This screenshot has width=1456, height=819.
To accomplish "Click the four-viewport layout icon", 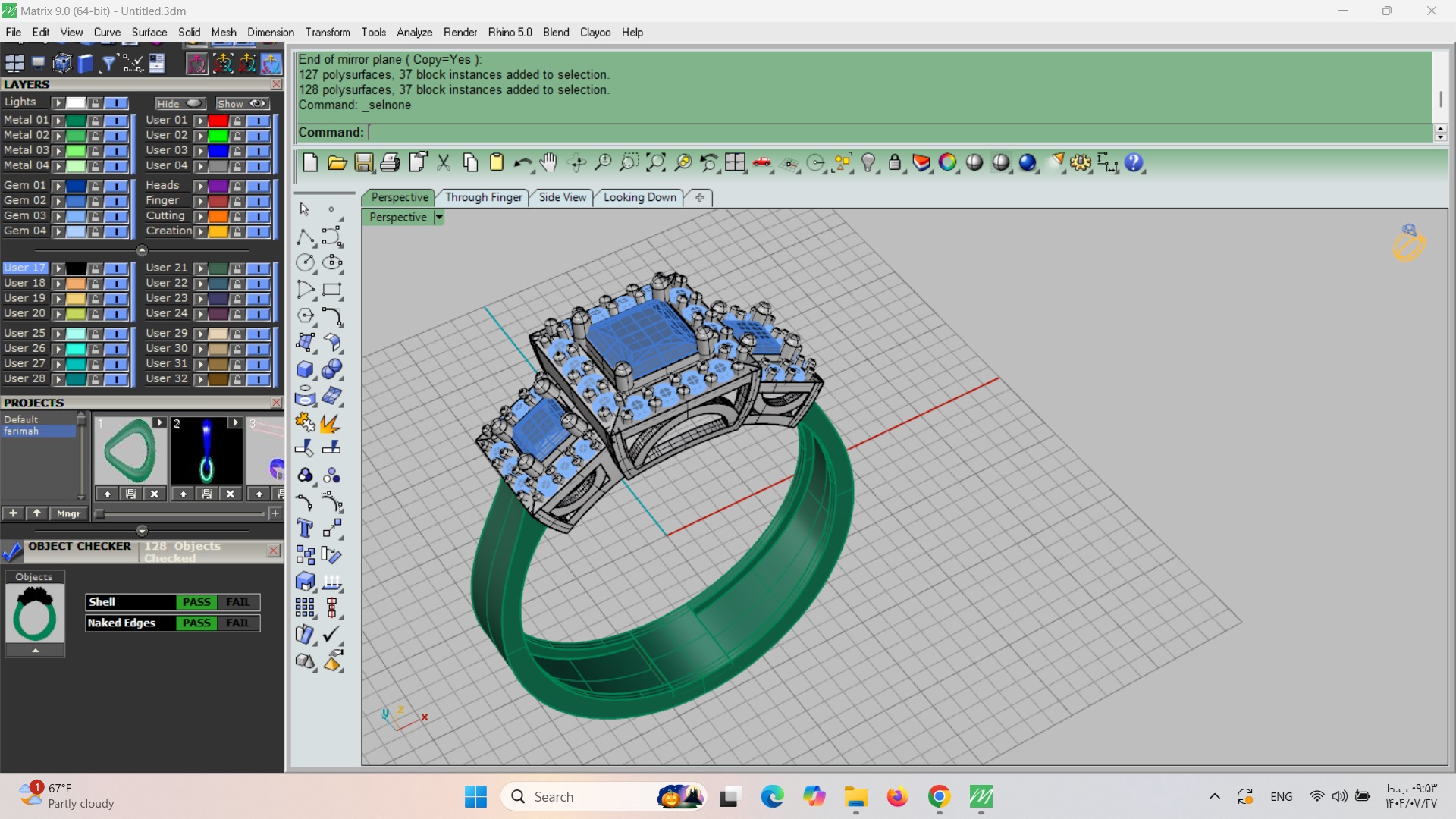I will click(735, 162).
